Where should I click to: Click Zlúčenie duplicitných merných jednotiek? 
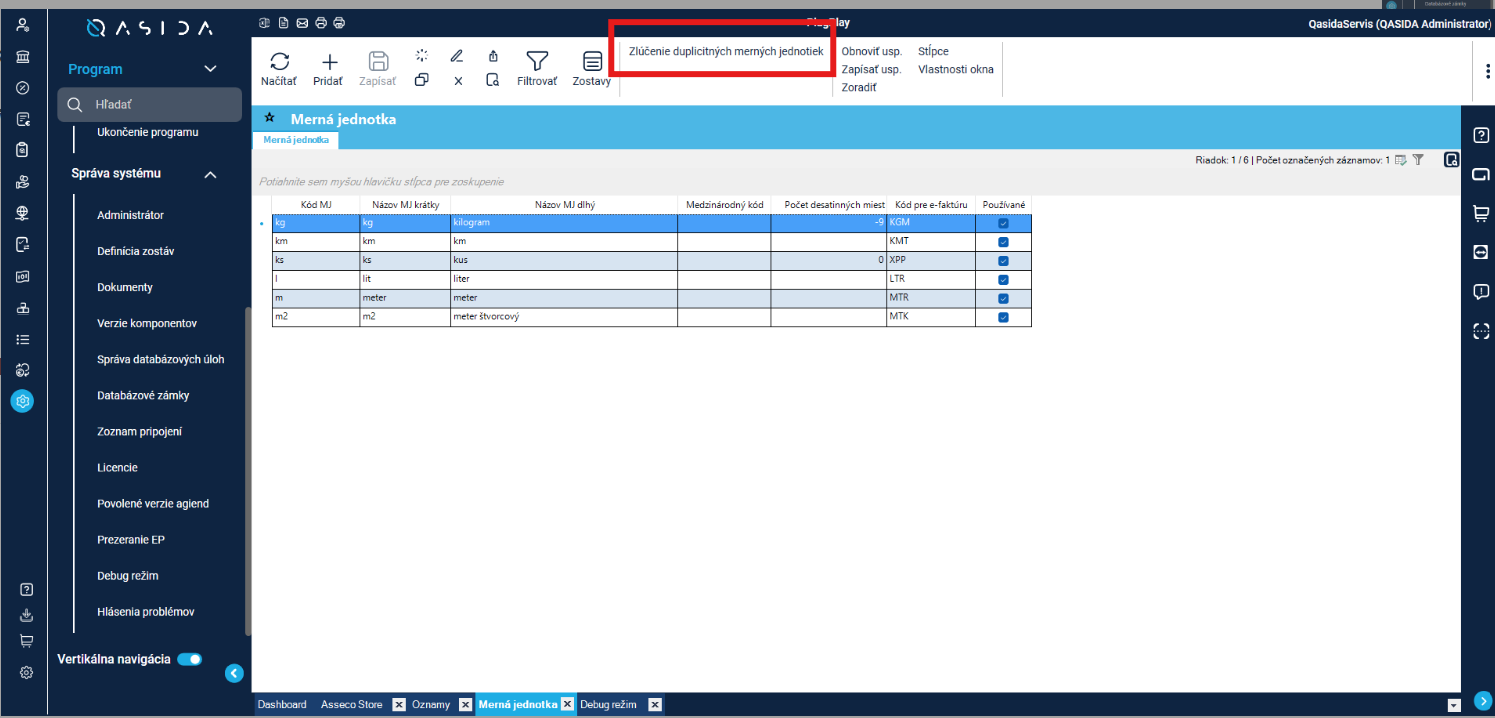[x=726, y=51]
